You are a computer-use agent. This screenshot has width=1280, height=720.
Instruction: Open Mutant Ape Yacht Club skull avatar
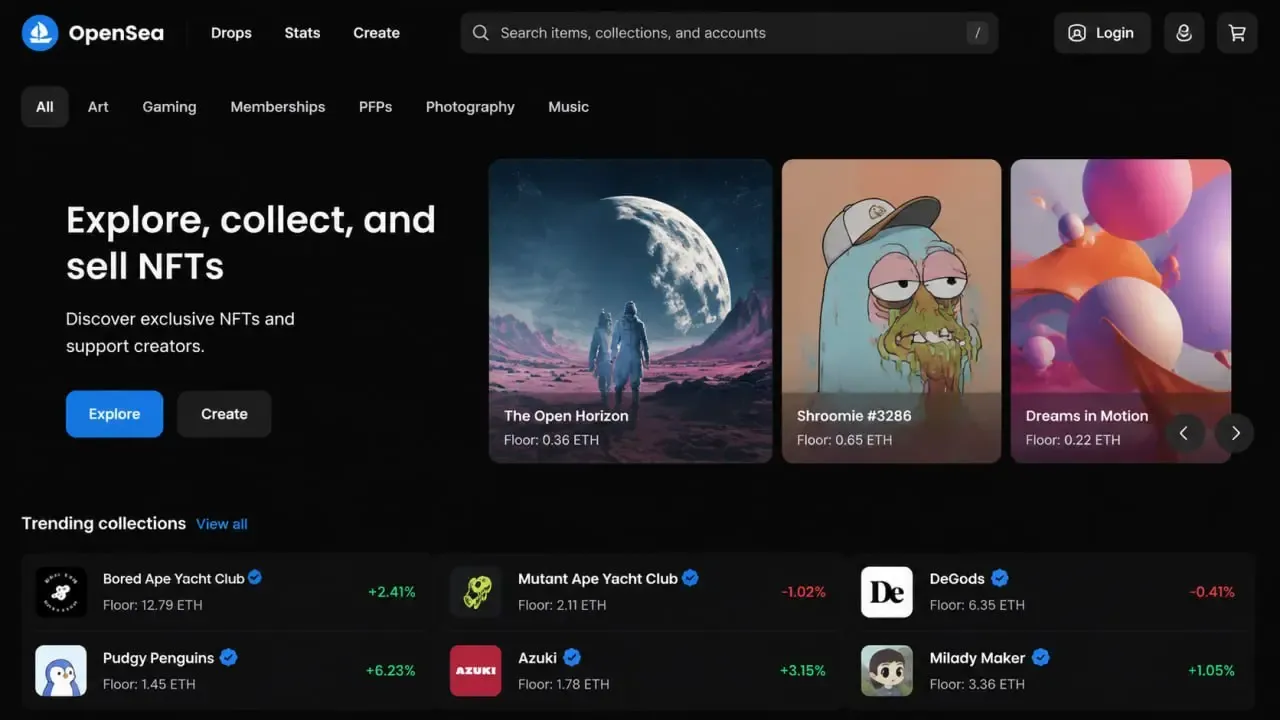point(476,592)
